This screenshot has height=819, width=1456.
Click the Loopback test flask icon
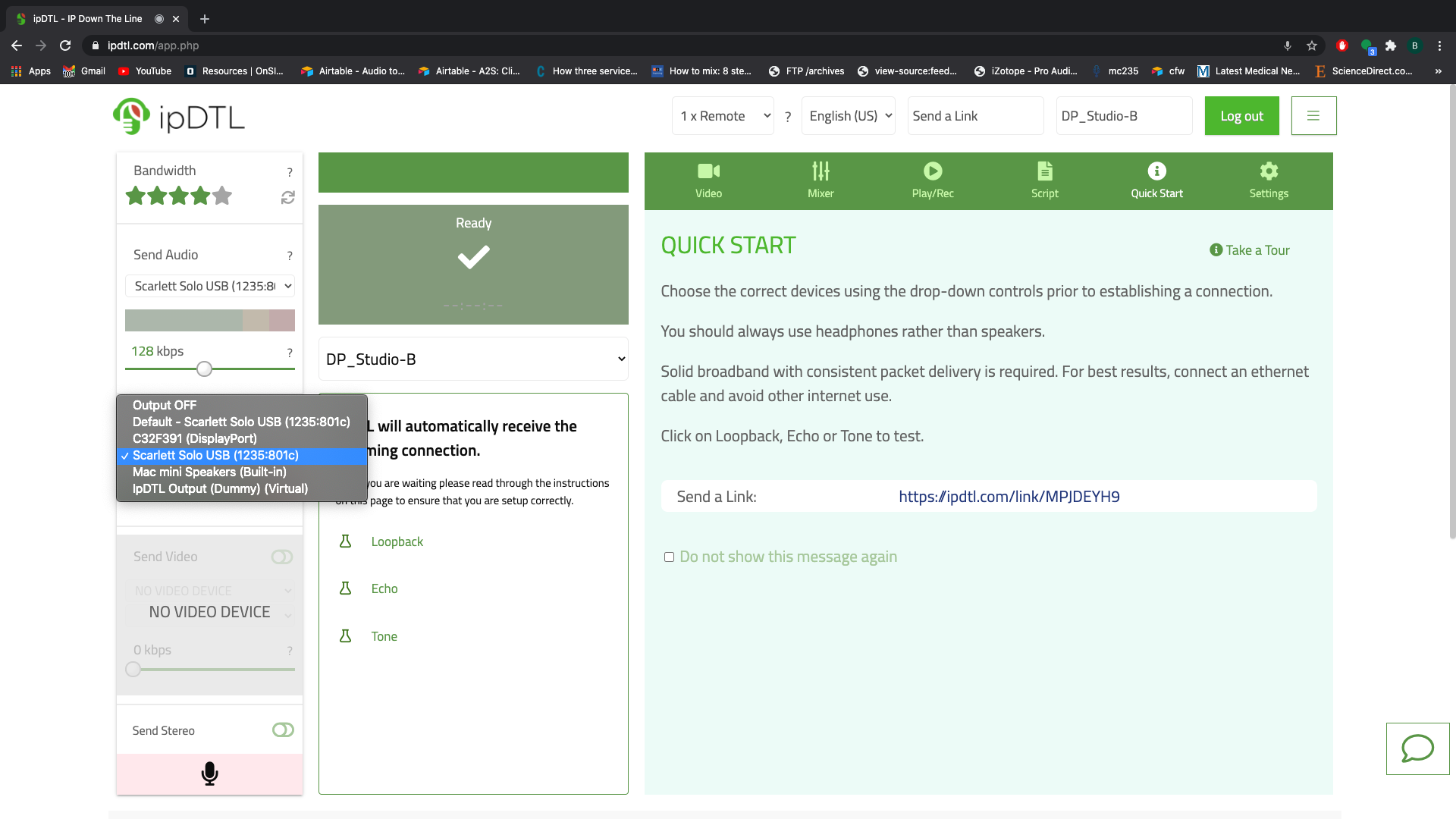345,541
